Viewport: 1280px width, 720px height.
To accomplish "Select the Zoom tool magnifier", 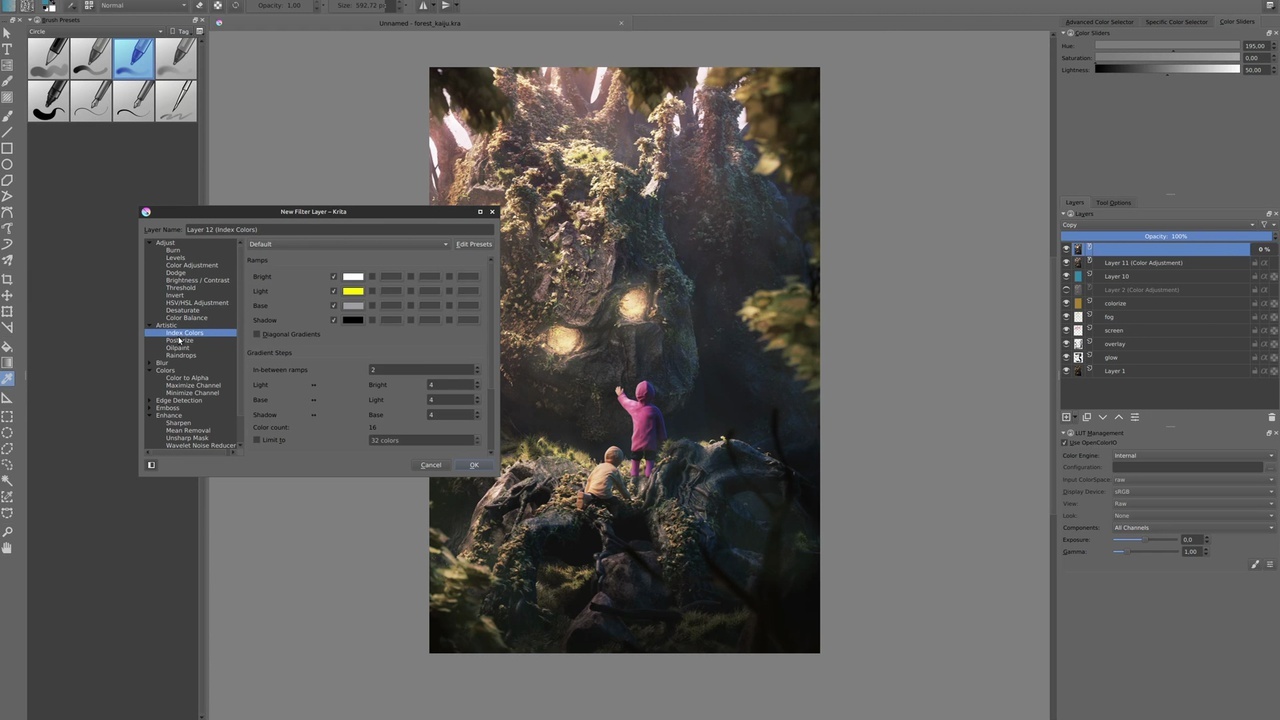I will click(7, 531).
